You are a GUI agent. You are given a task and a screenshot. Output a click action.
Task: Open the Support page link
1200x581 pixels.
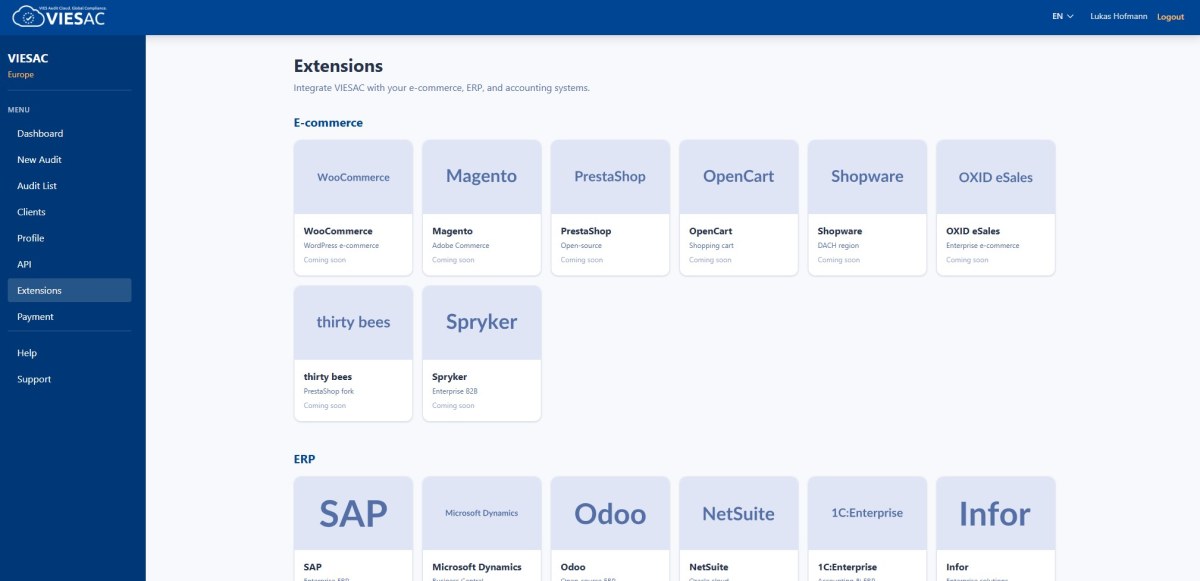tap(35, 379)
